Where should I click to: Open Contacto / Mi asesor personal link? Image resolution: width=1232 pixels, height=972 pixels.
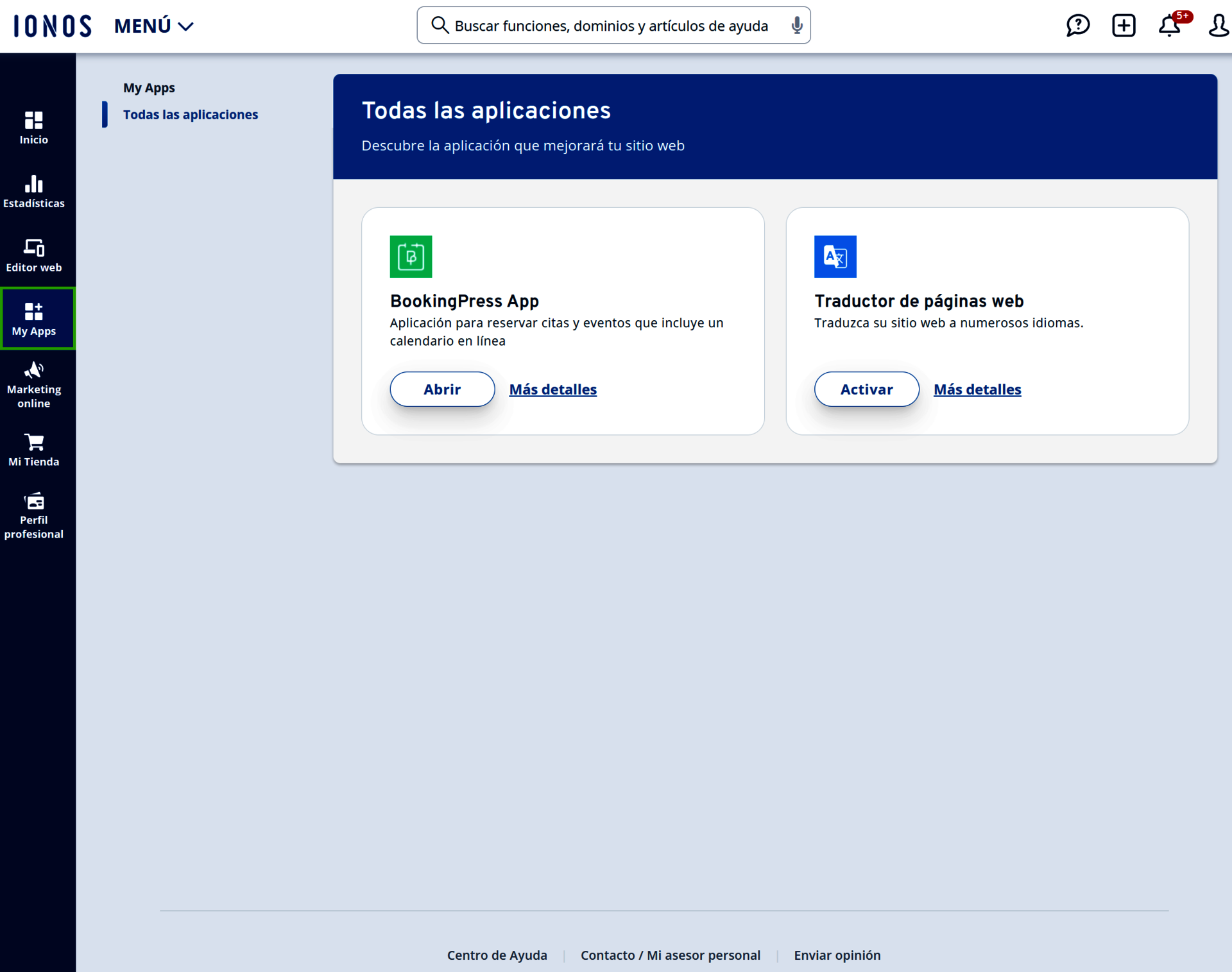(x=671, y=955)
